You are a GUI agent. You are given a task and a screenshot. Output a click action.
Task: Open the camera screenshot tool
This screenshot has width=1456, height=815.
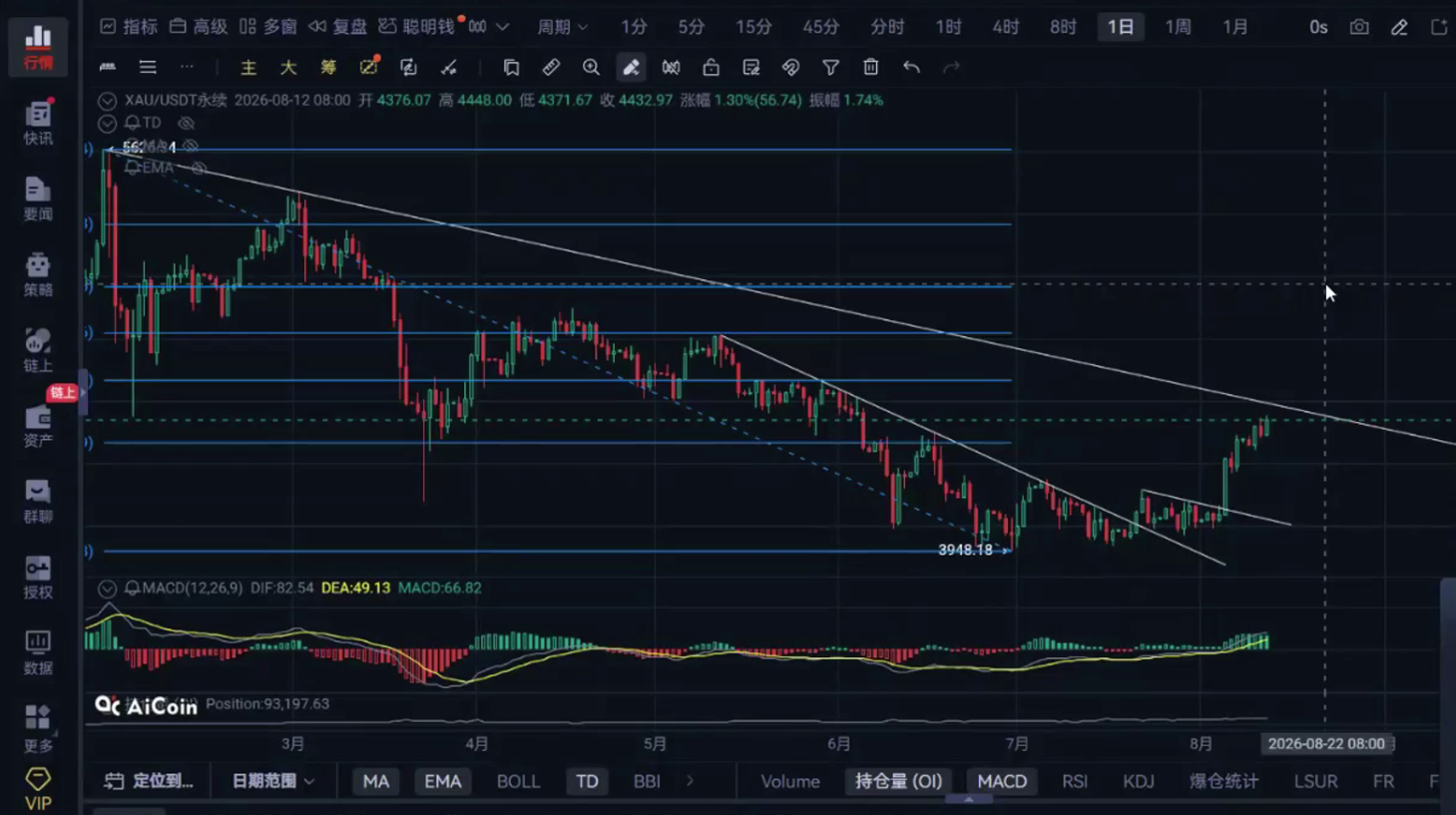1359,27
